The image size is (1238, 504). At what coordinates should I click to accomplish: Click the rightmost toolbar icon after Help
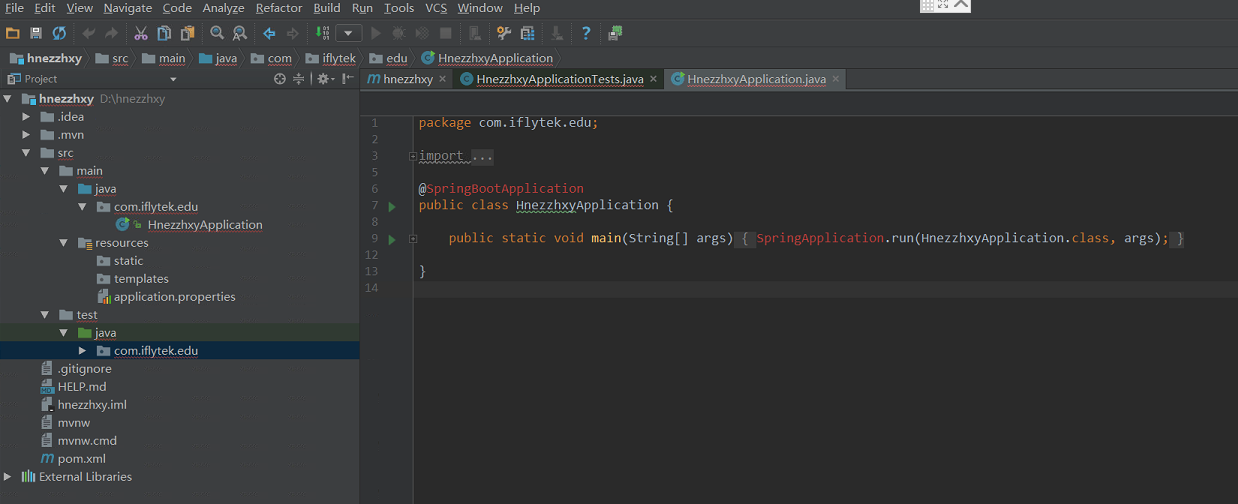click(x=615, y=33)
